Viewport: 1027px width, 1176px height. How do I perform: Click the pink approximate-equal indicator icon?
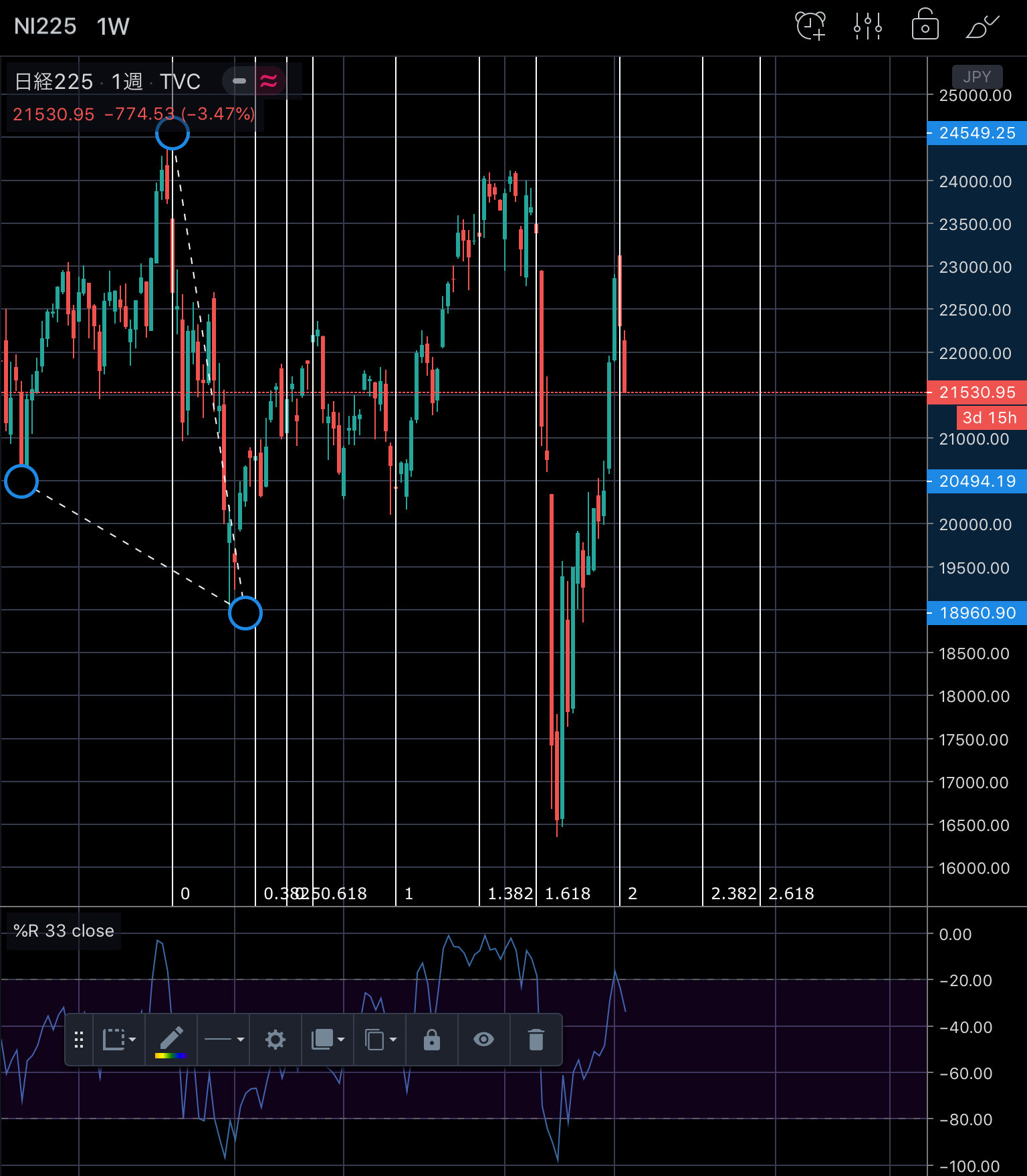tap(269, 82)
